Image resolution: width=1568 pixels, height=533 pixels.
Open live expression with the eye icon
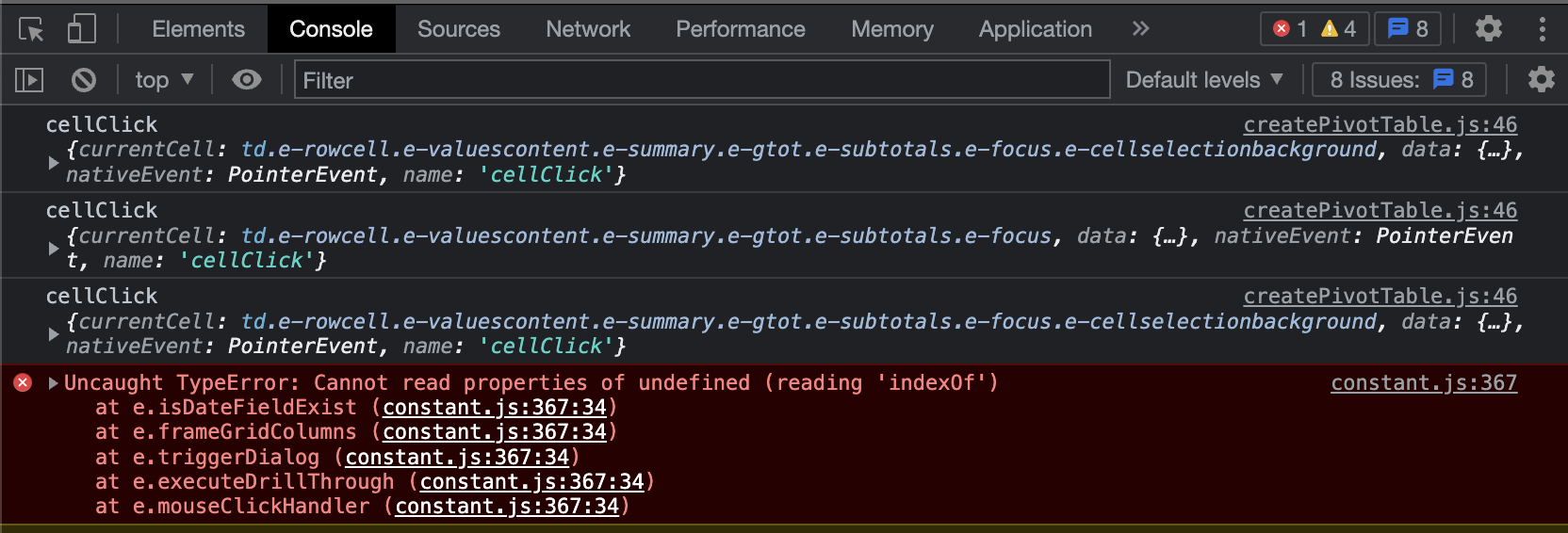tap(247, 80)
